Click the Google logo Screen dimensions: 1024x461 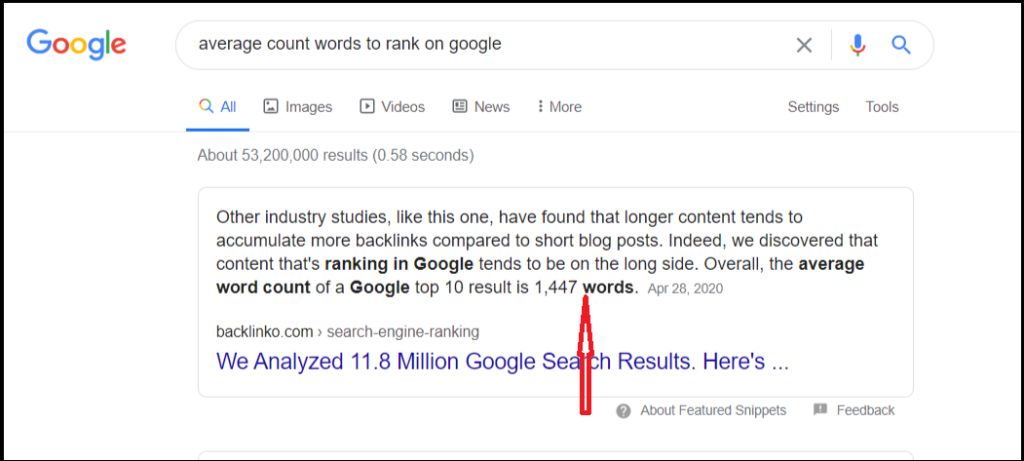pyautogui.click(x=76, y=44)
